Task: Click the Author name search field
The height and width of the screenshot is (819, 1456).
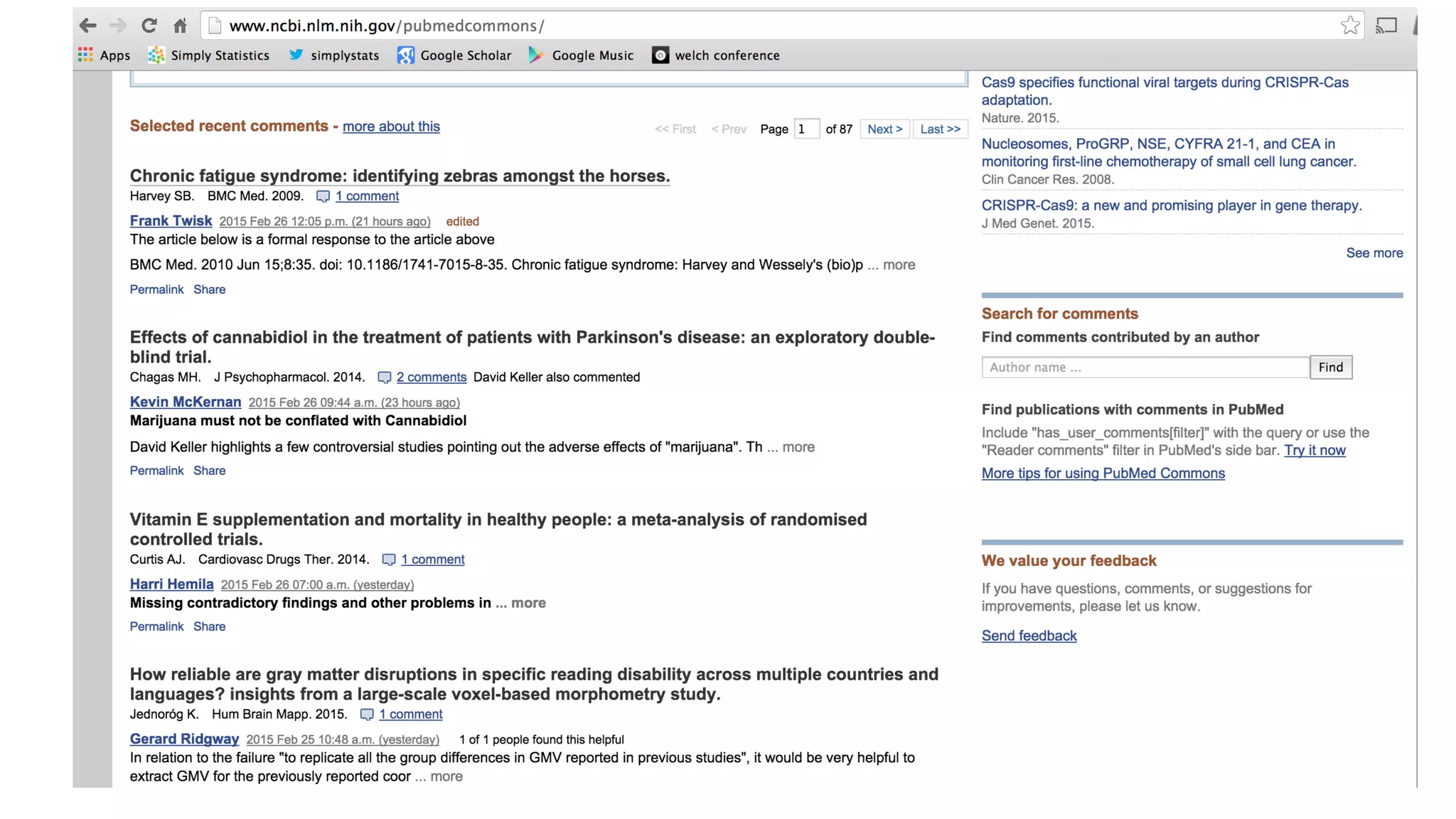Action: pos(1145,368)
